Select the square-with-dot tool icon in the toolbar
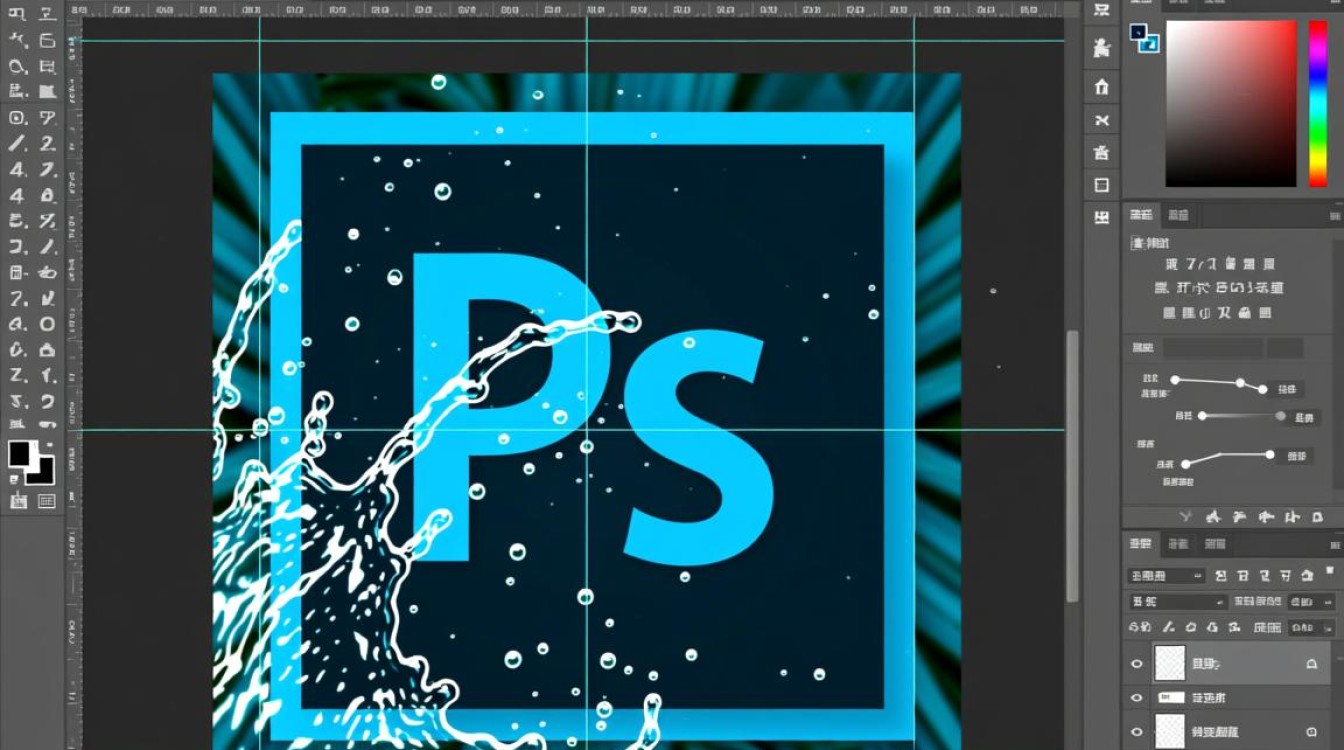The width and height of the screenshot is (1344, 750). (17, 117)
